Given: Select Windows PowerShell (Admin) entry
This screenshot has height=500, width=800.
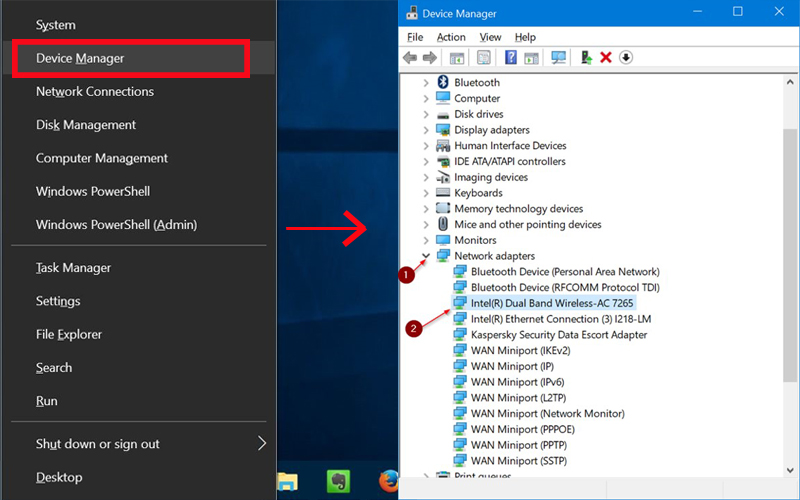Looking at the screenshot, I should pos(116,224).
